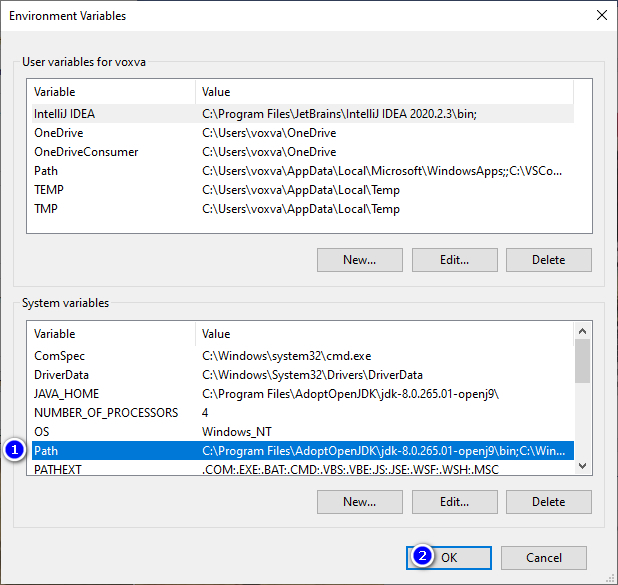Cancel the Environment Variables dialog
618x585 pixels.
click(x=543, y=558)
